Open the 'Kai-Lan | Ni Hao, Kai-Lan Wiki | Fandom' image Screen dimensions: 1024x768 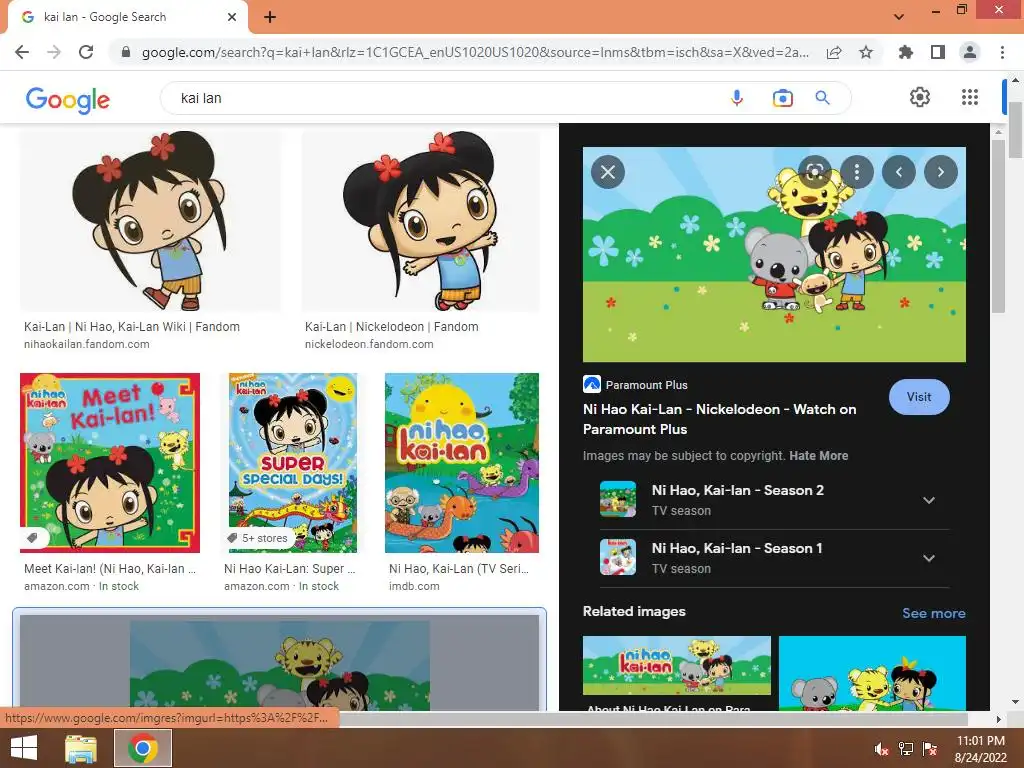[150, 220]
